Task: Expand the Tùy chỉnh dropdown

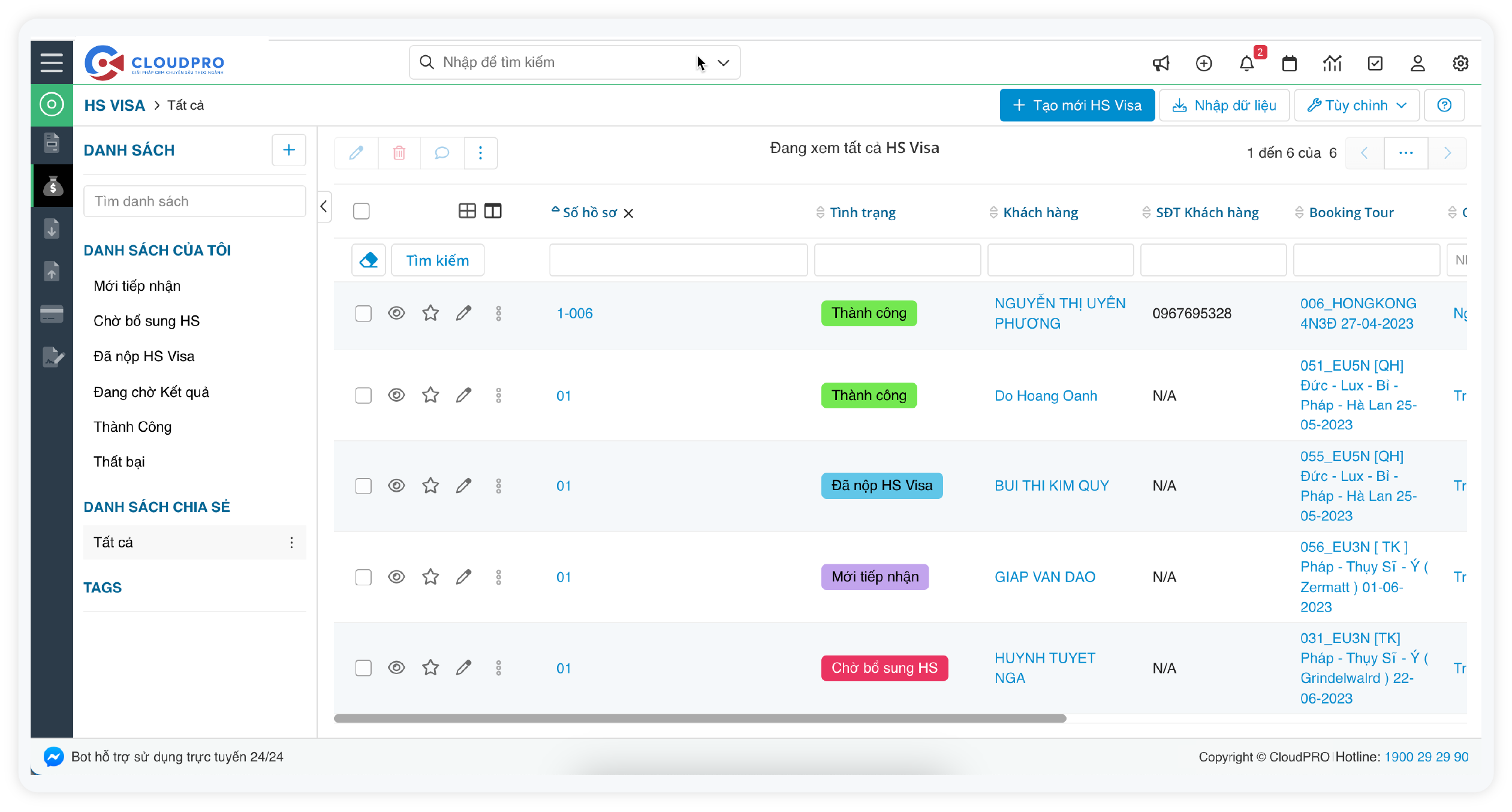Action: [1356, 106]
